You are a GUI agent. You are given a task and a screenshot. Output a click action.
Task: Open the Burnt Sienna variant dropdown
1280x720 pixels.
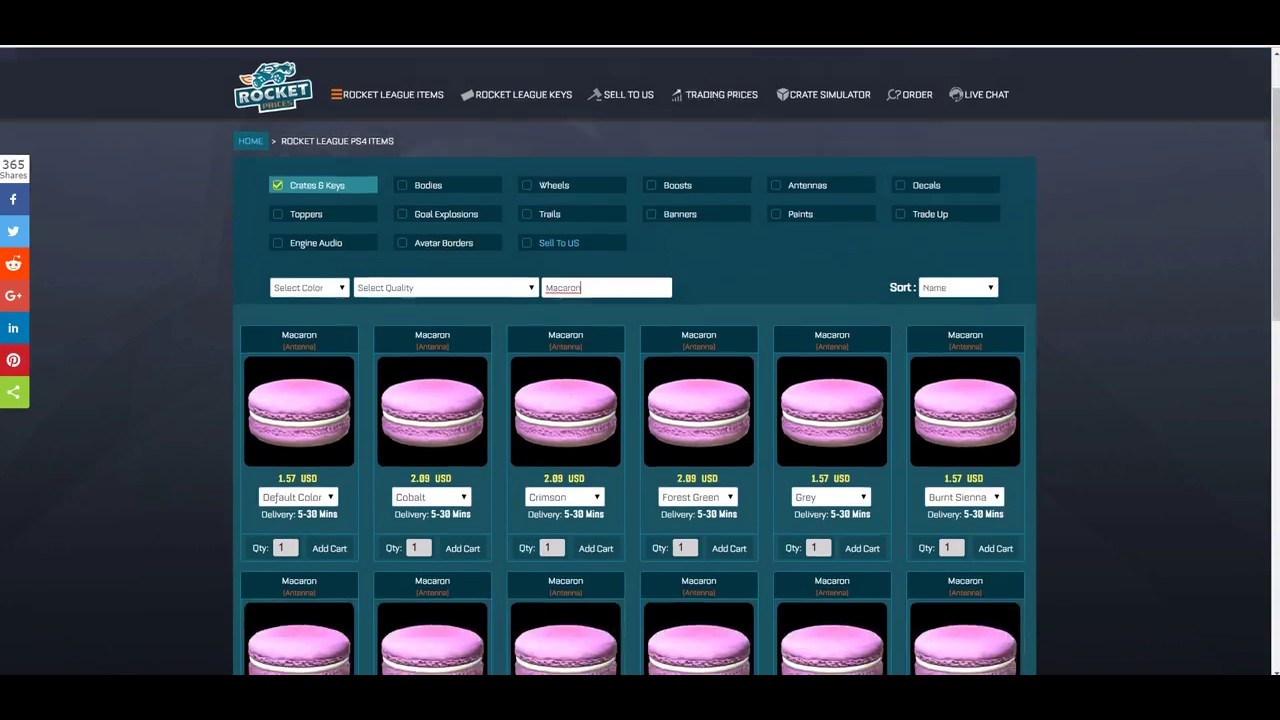[964, 497]
